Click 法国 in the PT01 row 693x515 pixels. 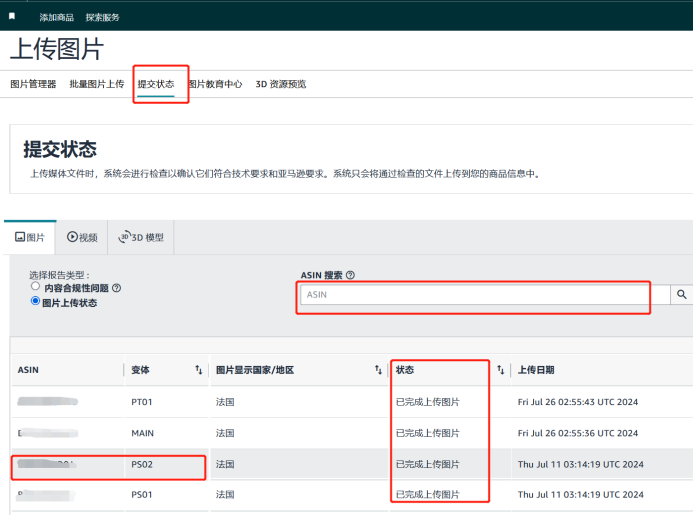coord(225,402)
